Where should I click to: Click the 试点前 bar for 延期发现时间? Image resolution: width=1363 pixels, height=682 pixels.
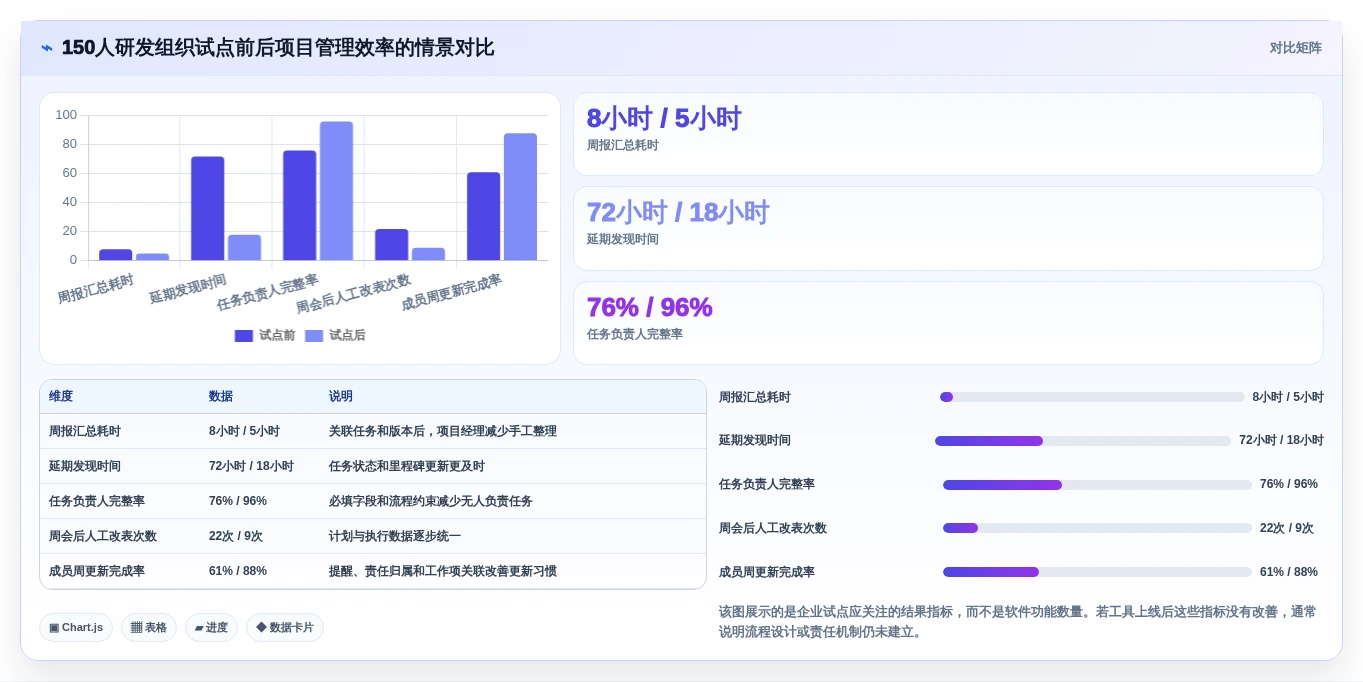[207, 208]
